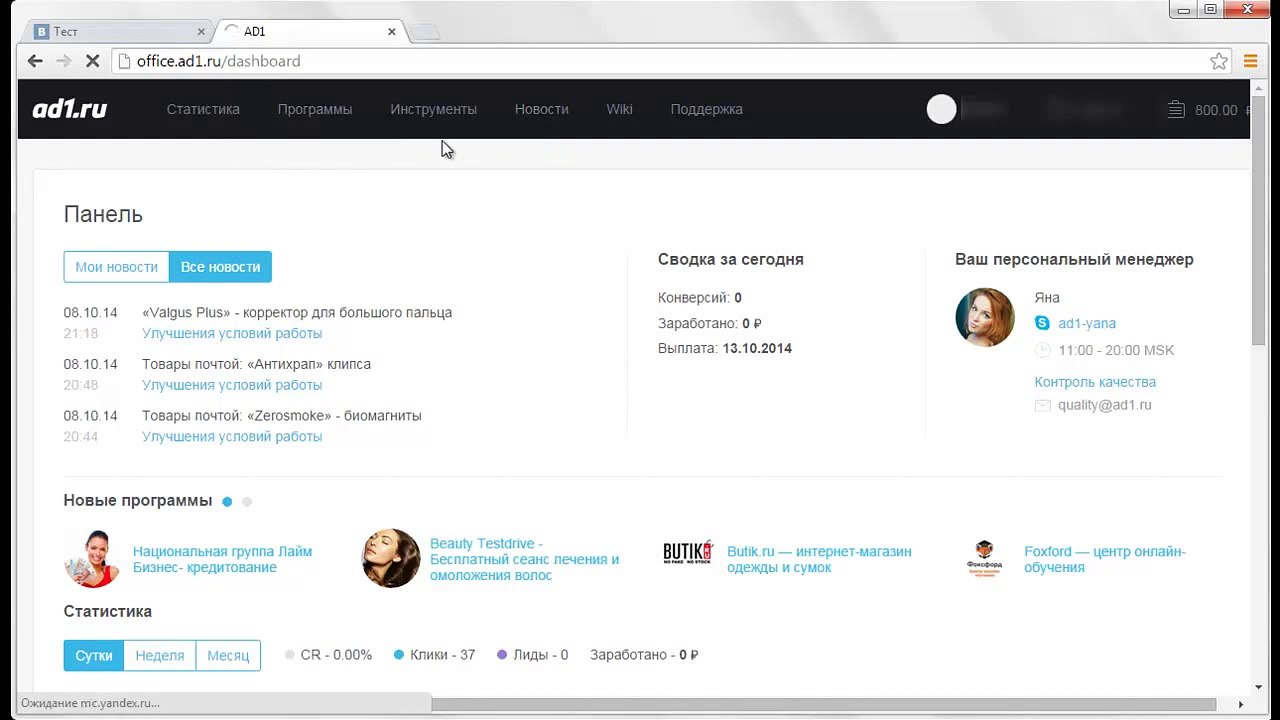Click scroll-right arrow of horizontal scrollbar

[x=1241, y=704]
